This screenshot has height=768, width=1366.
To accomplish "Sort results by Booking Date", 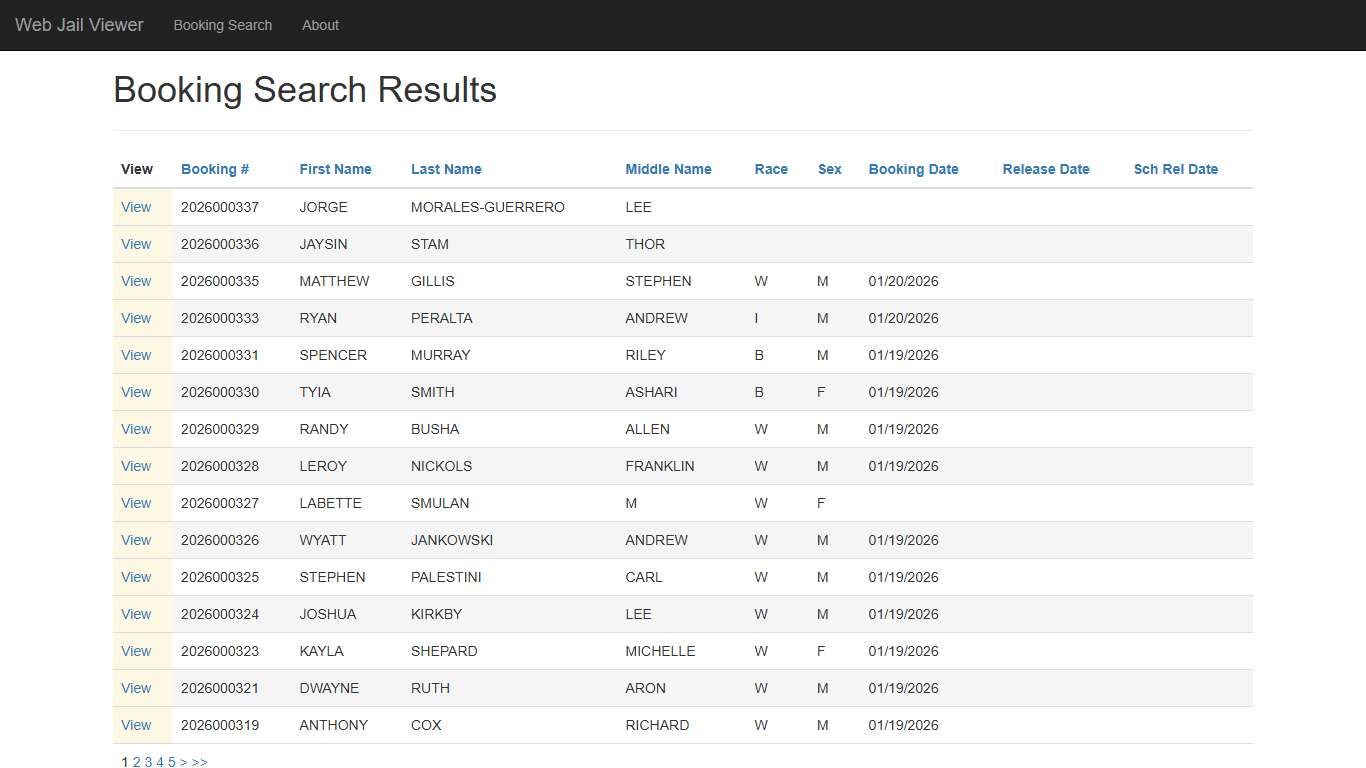I will pos(913,169).
